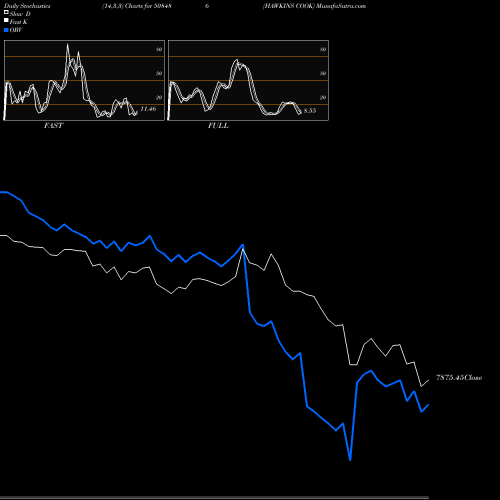Screen dimensions: 500x500
Task: Click the FAST stochastic chart panel
Action: [84, 80]
